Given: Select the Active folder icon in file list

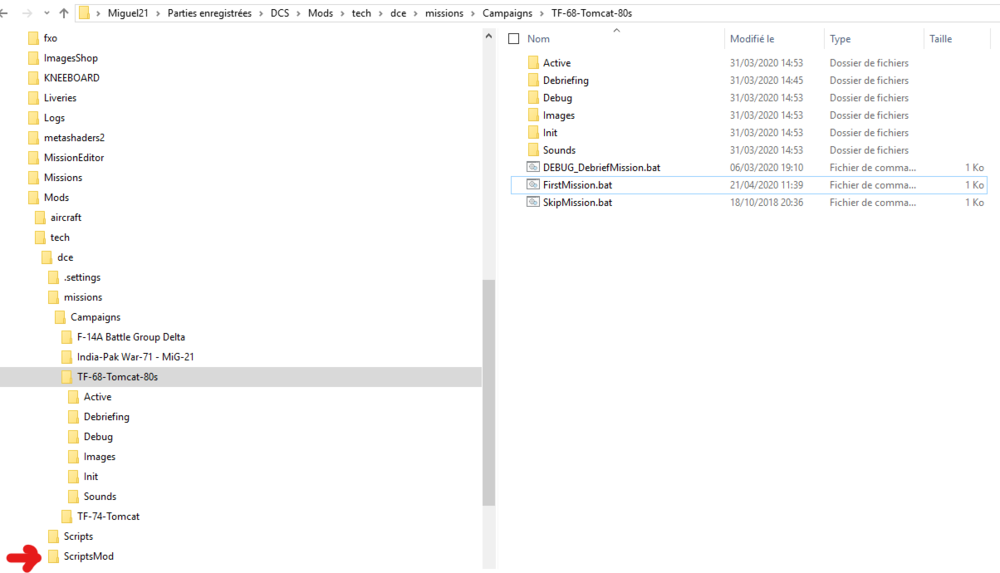Looking at the screenshot, I should pos(533,63).
